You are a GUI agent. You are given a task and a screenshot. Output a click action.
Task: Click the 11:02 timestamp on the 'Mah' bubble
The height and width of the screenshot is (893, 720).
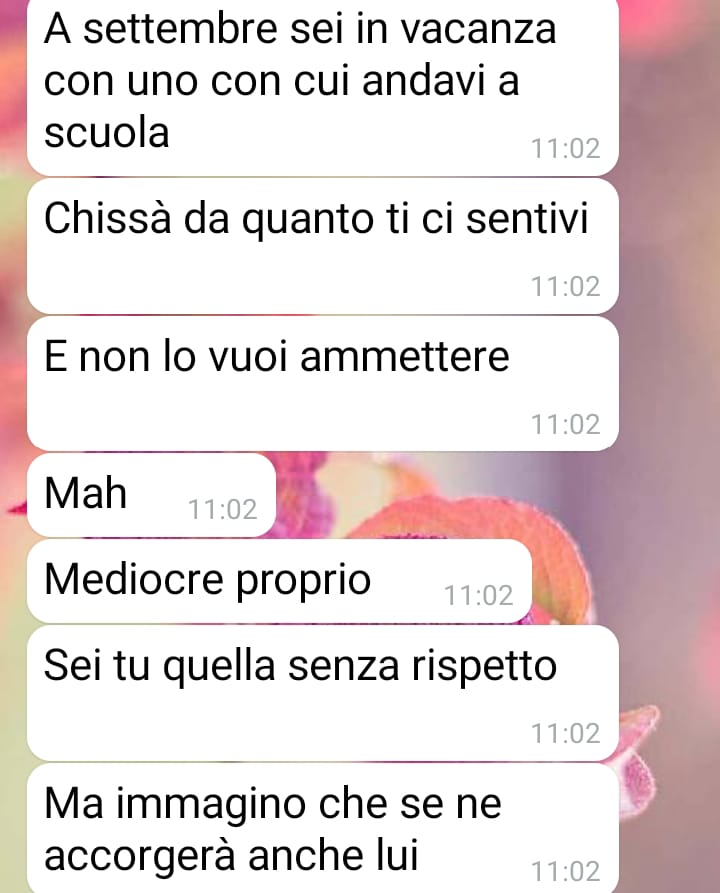(x=223, y=509)
